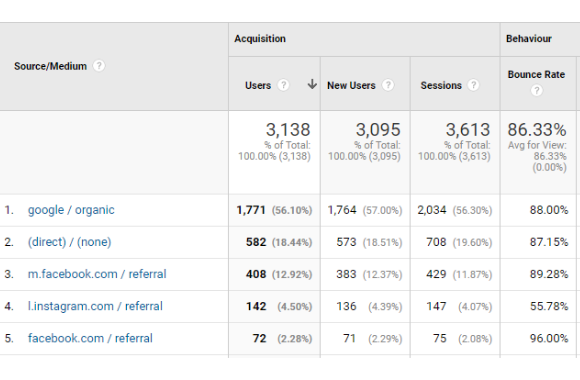Select the 55.78% bounce rate cell
This screenshot has width=580, height=380.
[549, 306]
